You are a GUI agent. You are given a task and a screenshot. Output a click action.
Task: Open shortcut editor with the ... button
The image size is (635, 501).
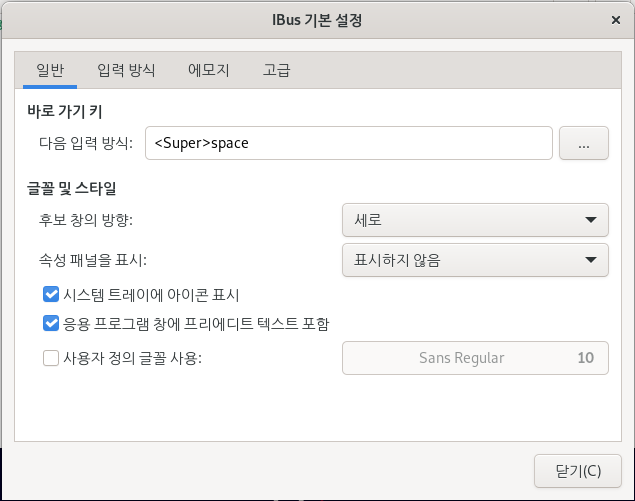click(584, 143)
